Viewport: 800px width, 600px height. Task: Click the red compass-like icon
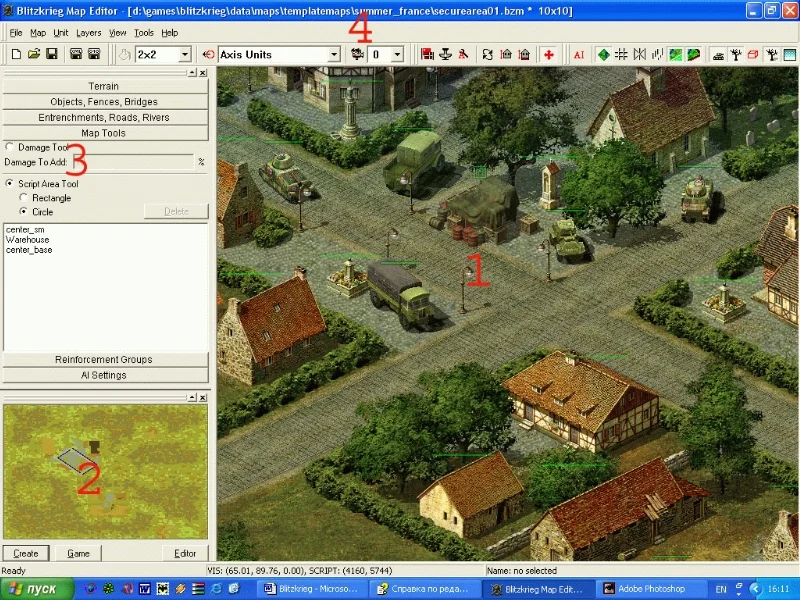(x=463, y=54)
